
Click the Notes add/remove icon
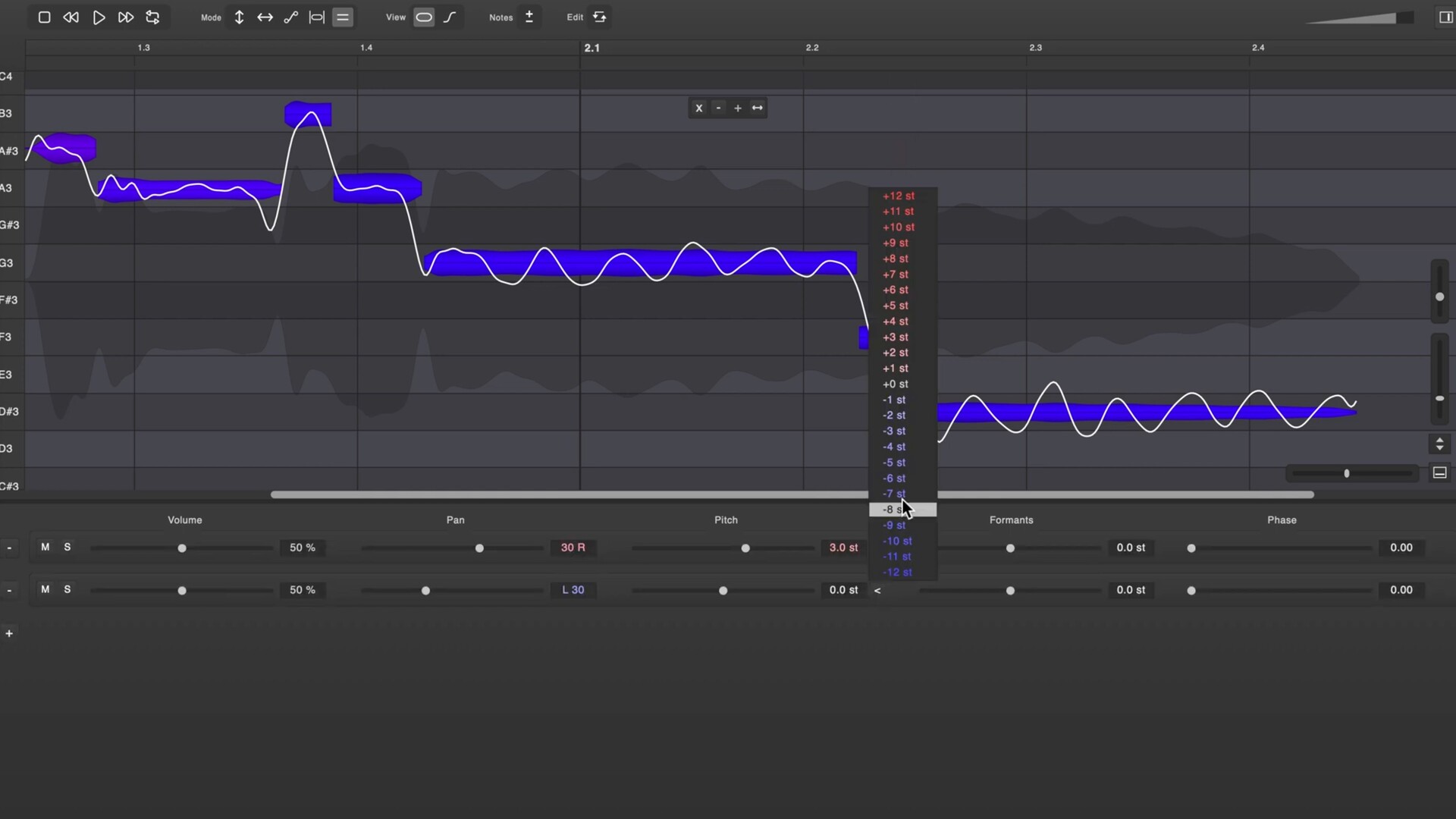(529, 17)
